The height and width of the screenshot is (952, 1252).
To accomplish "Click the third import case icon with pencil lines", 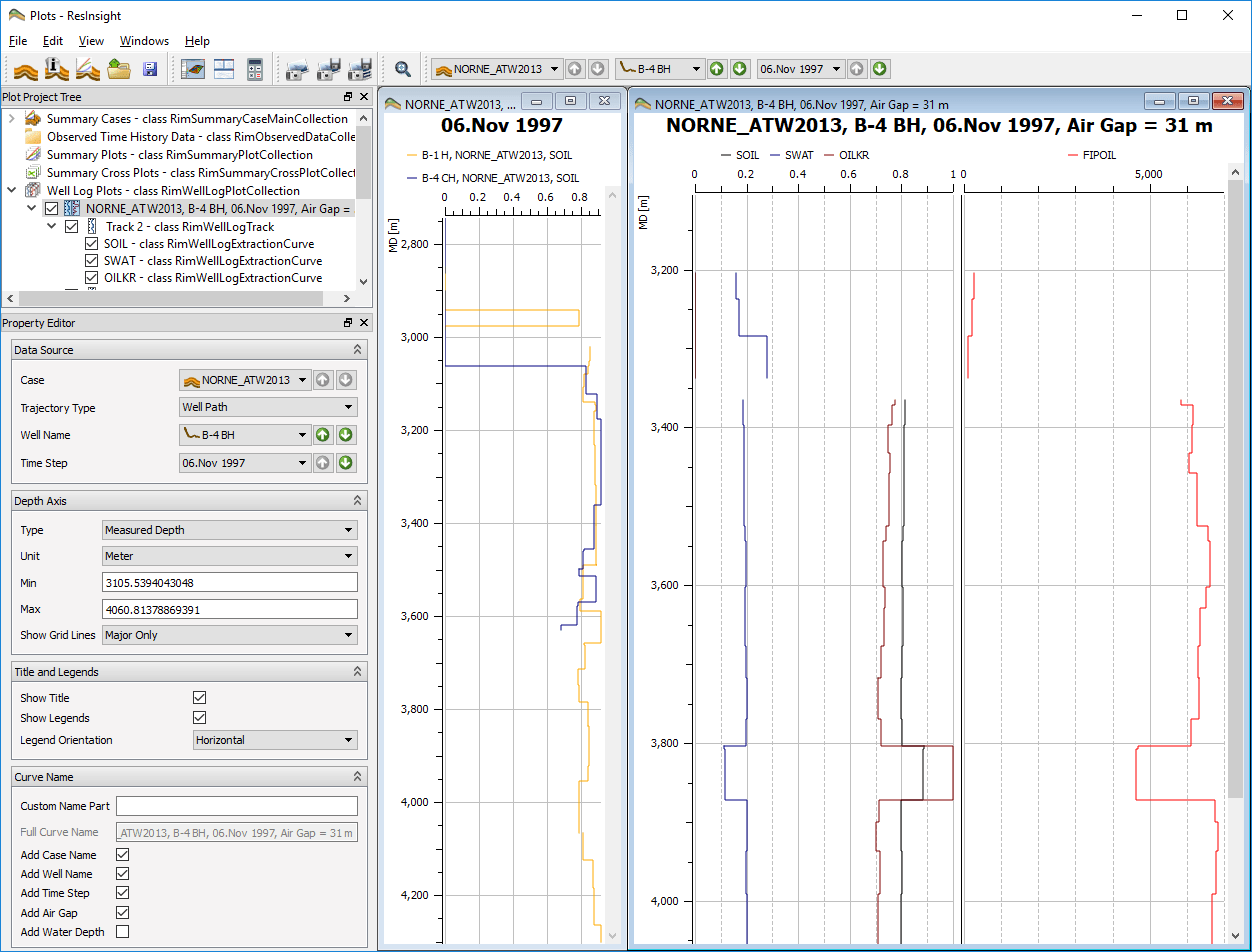I will (x=89, y=69).
